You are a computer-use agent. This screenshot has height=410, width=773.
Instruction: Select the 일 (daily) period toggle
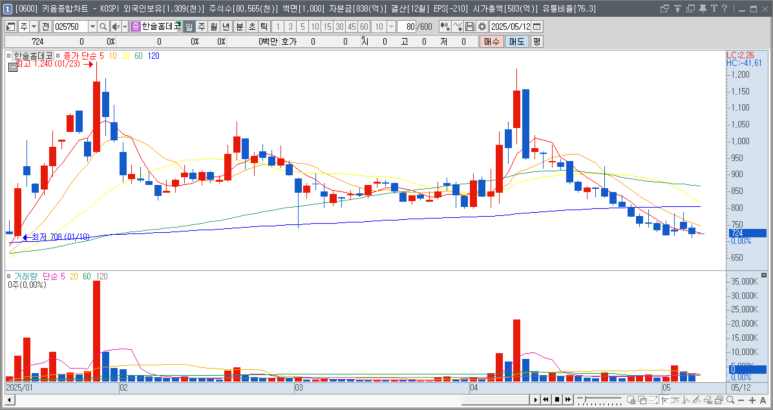point(189,27)
